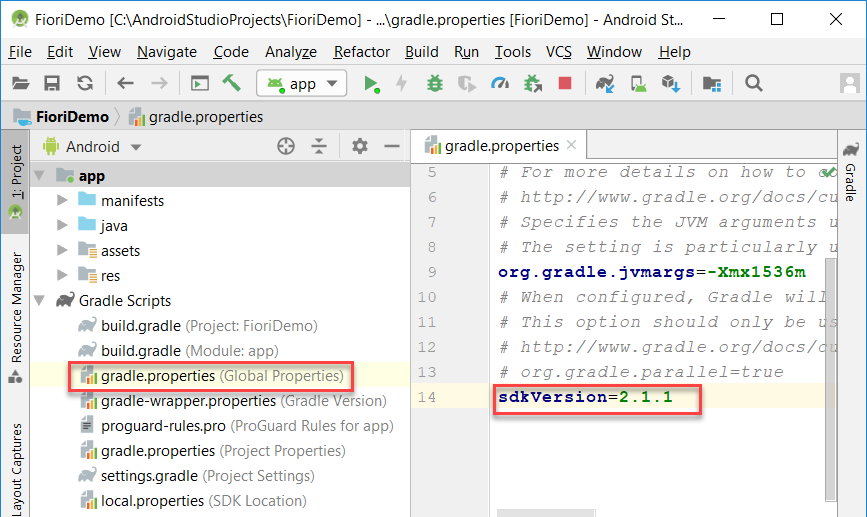The width and height of the screenshot is (867, 517).
Task: Select gradle.properties (Global Properties)
Action: click(x=212, y=376)
